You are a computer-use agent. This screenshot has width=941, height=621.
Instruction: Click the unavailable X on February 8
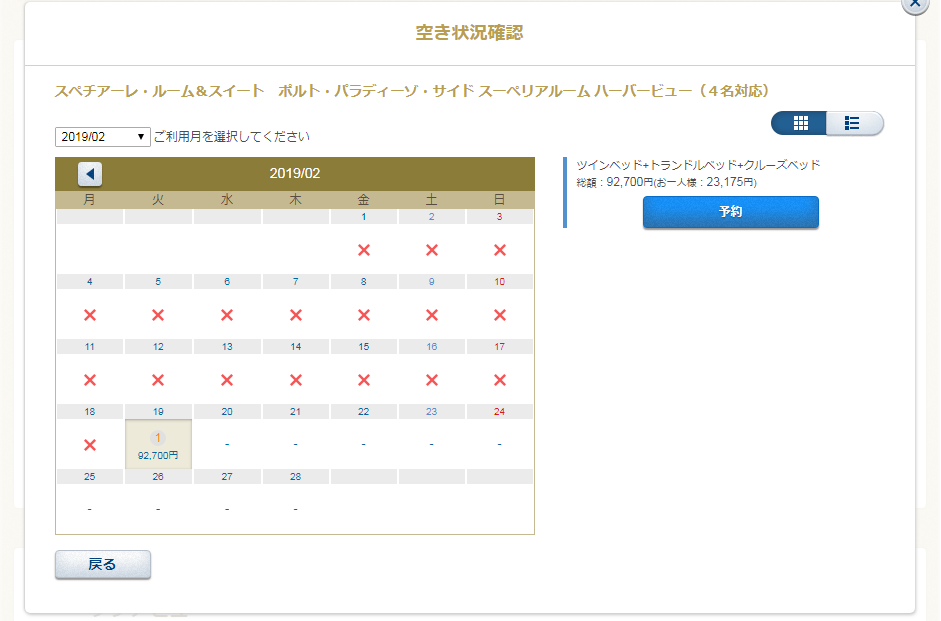(364, 315)
